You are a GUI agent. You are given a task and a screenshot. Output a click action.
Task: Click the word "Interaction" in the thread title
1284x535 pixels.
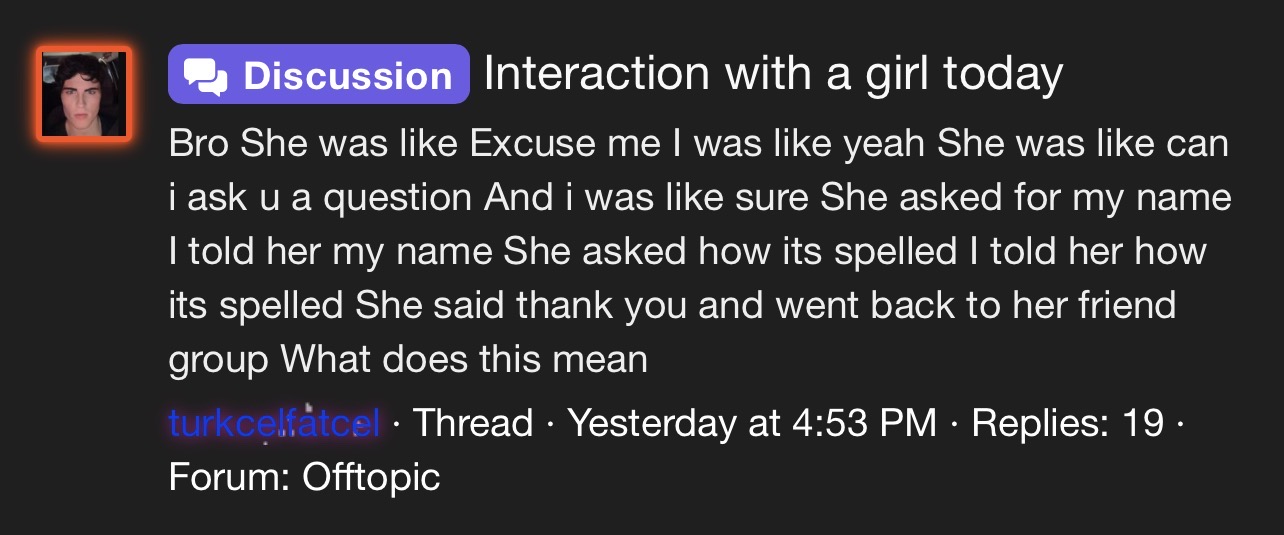point(596,74)
